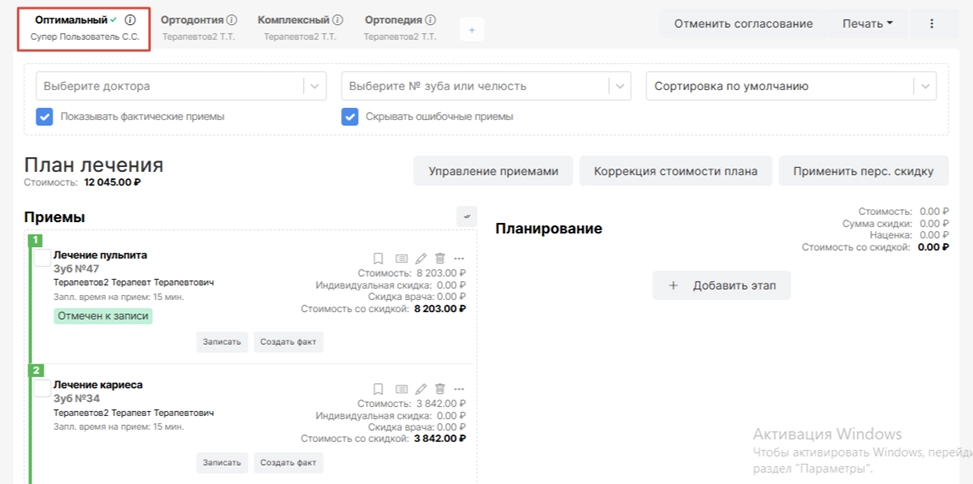Add new plan with plus icon
The width and height of the screenshot is (973, 484).
click(472, 31)
